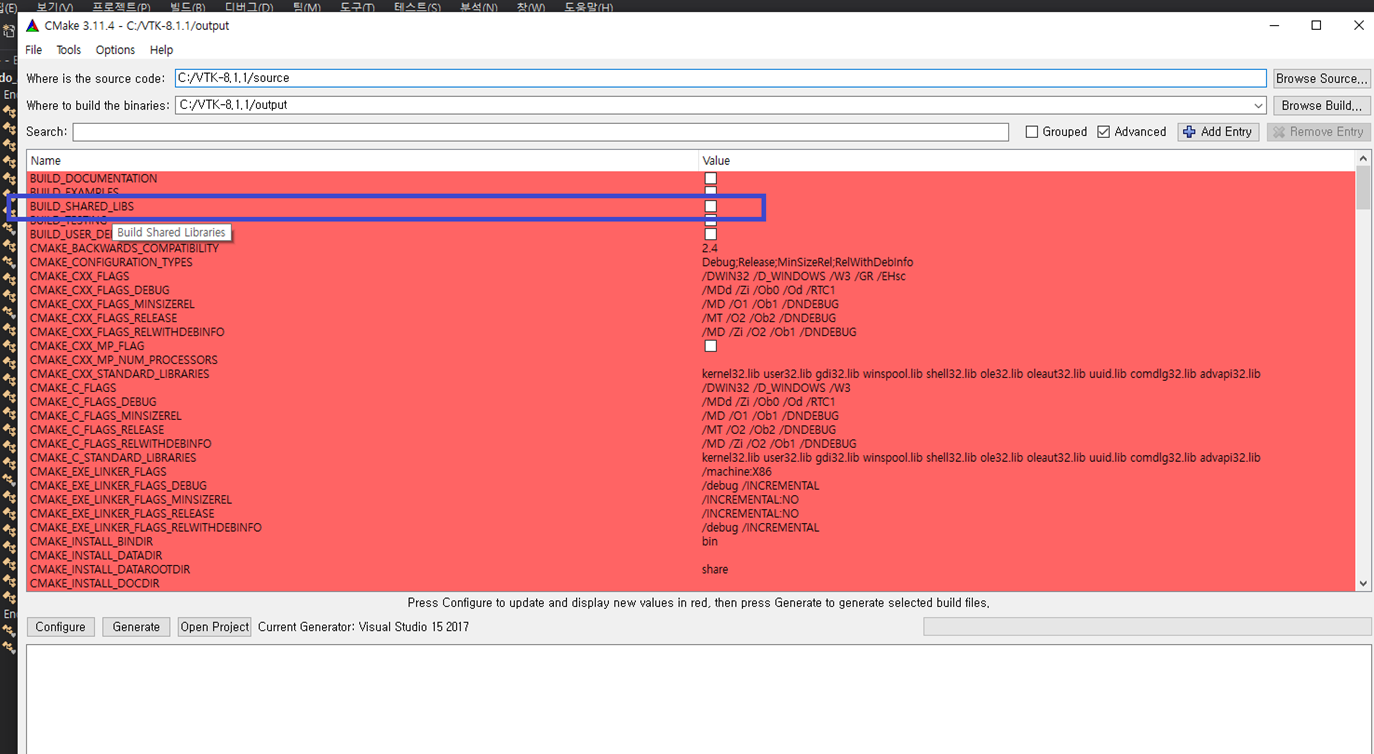Select the CMAKE_EXE_LINKER_FLAGS entry name

point(98,472)
